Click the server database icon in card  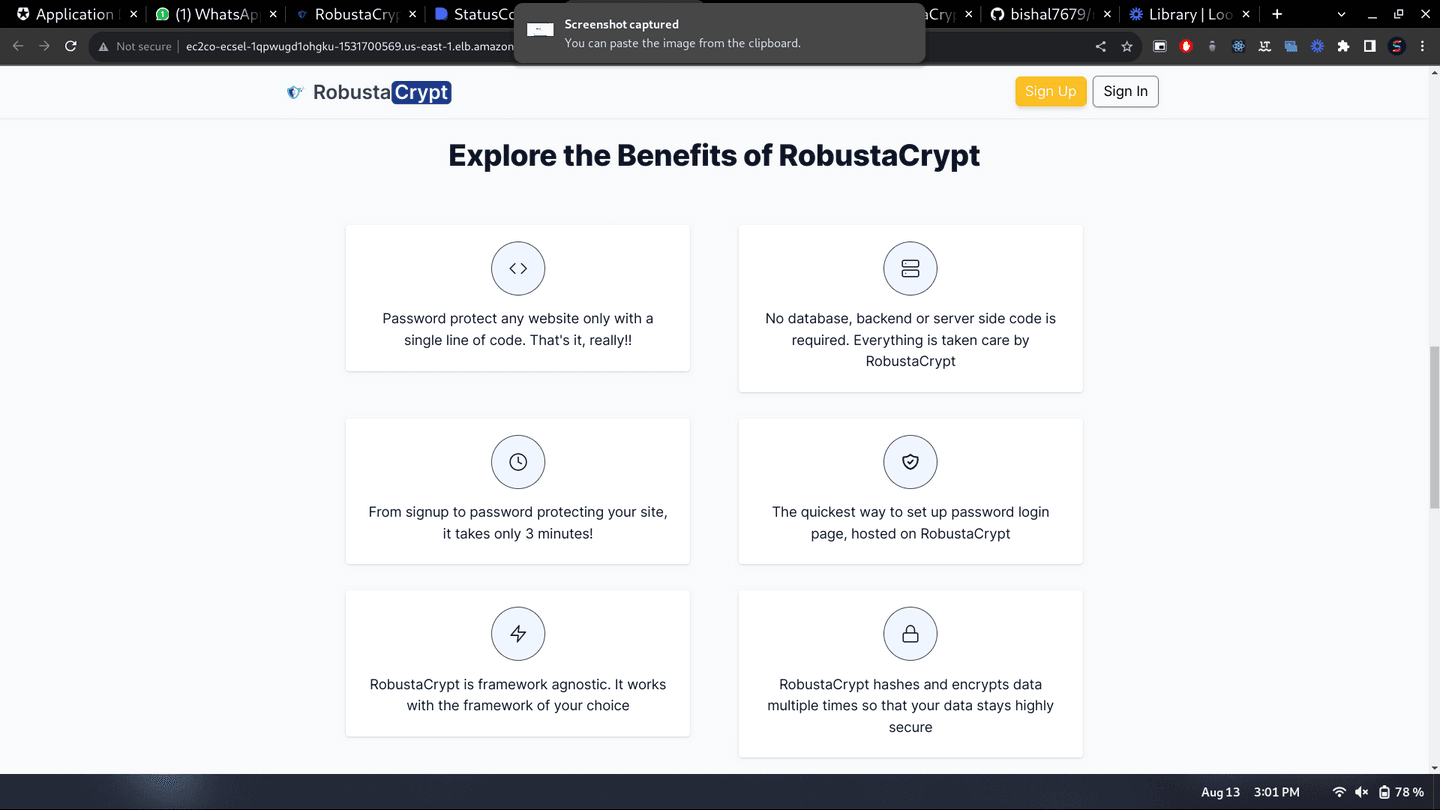(910, 268)
